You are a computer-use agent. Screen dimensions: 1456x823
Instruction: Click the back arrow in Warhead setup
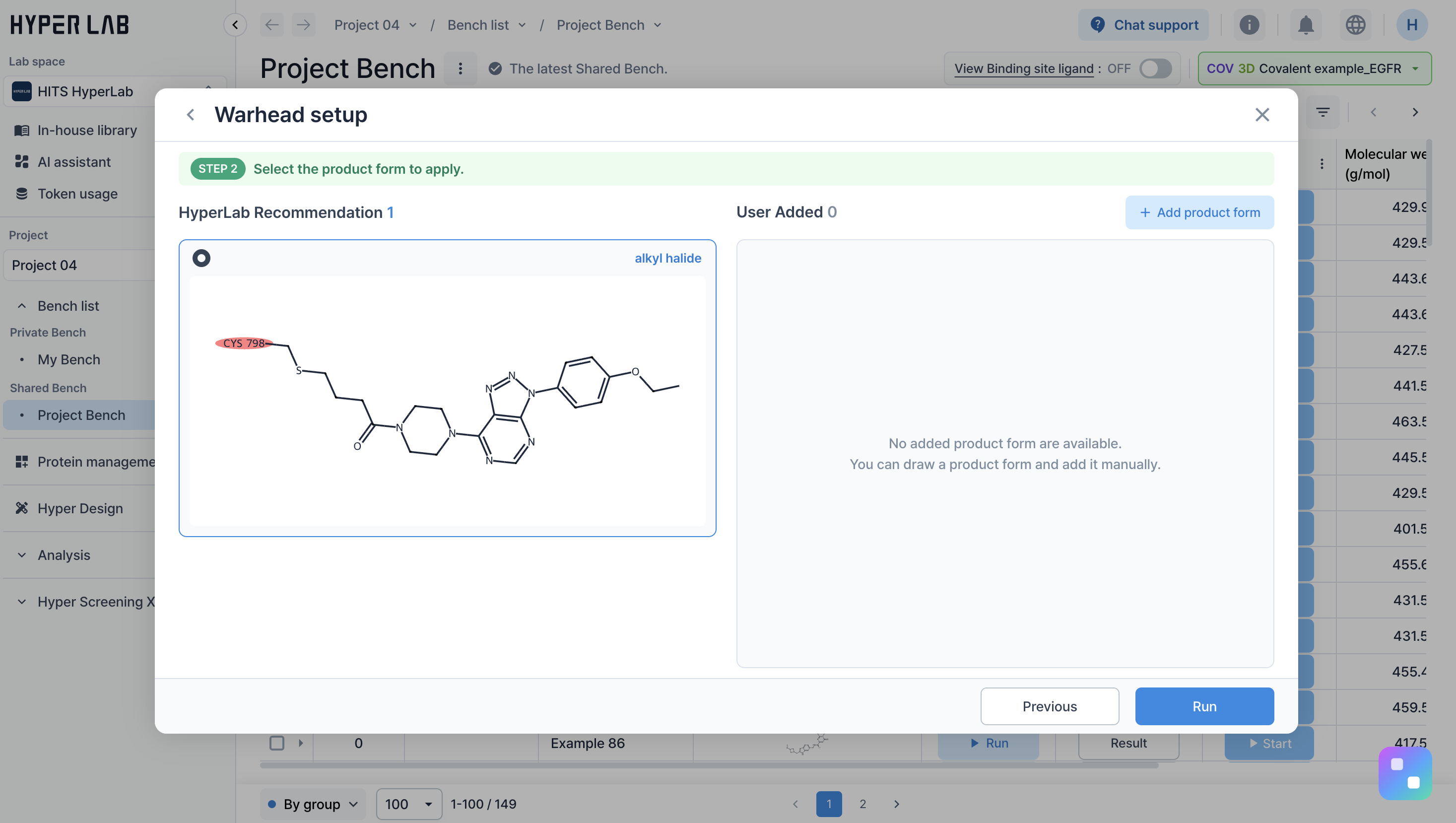pyautogui.click(x=191, y=115)
